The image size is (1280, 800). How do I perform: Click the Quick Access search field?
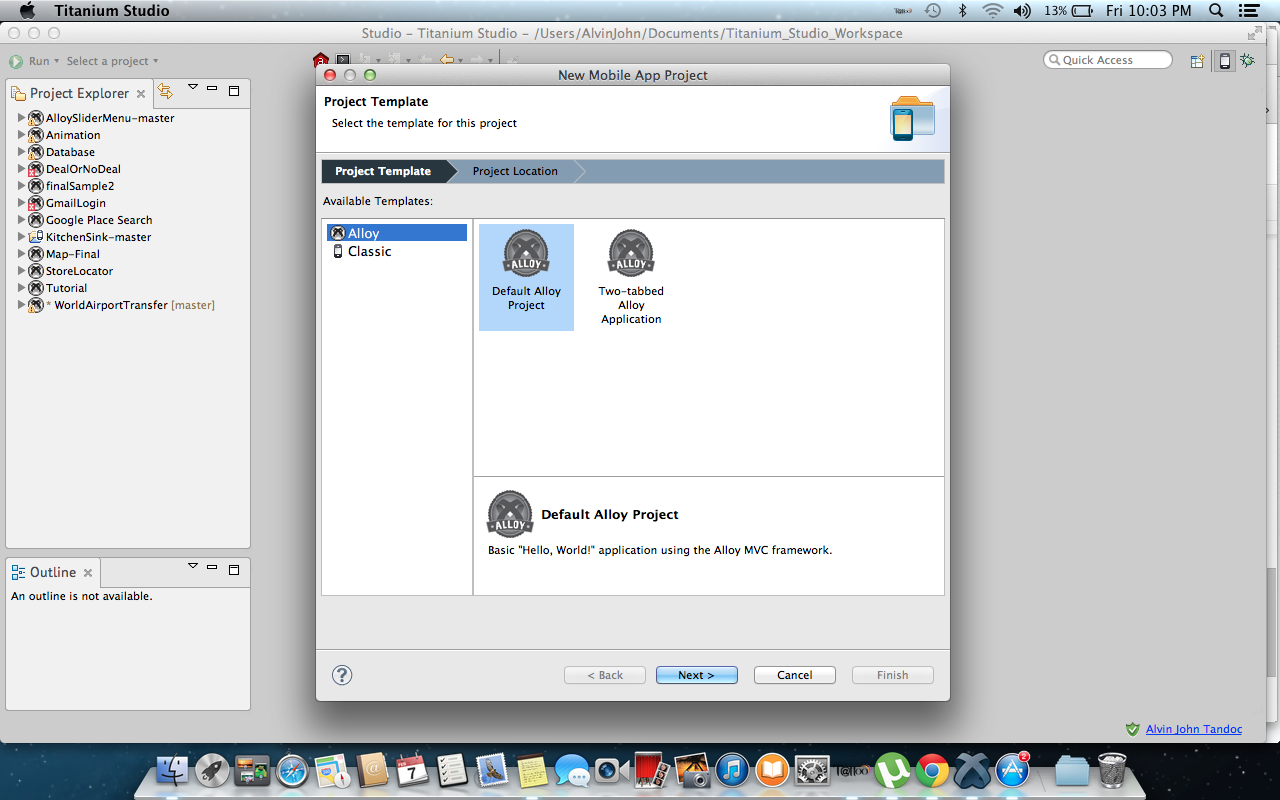click(1108, 60)
